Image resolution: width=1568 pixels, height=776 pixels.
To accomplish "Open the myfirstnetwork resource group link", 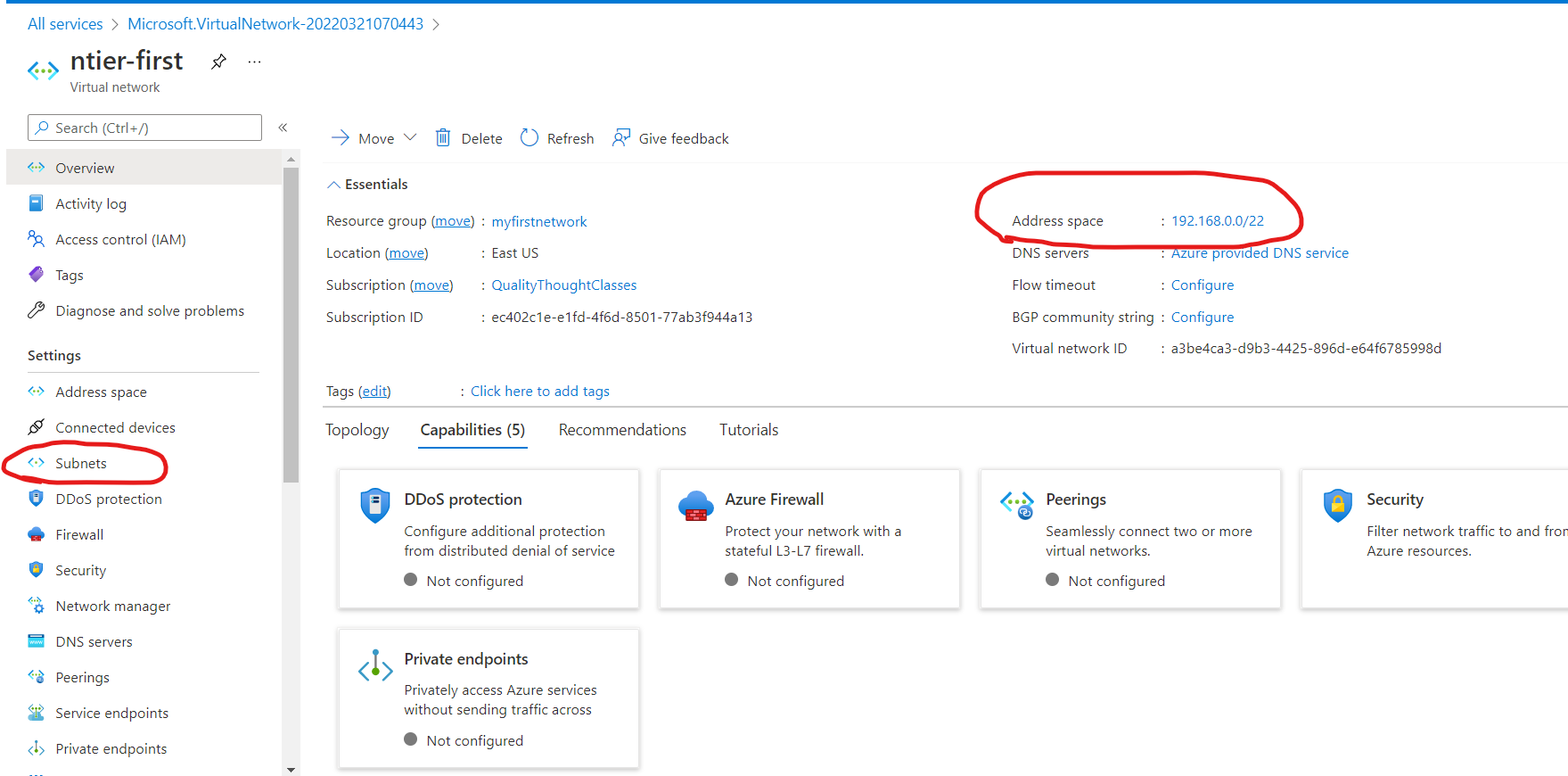I will (x=539, y=222).
